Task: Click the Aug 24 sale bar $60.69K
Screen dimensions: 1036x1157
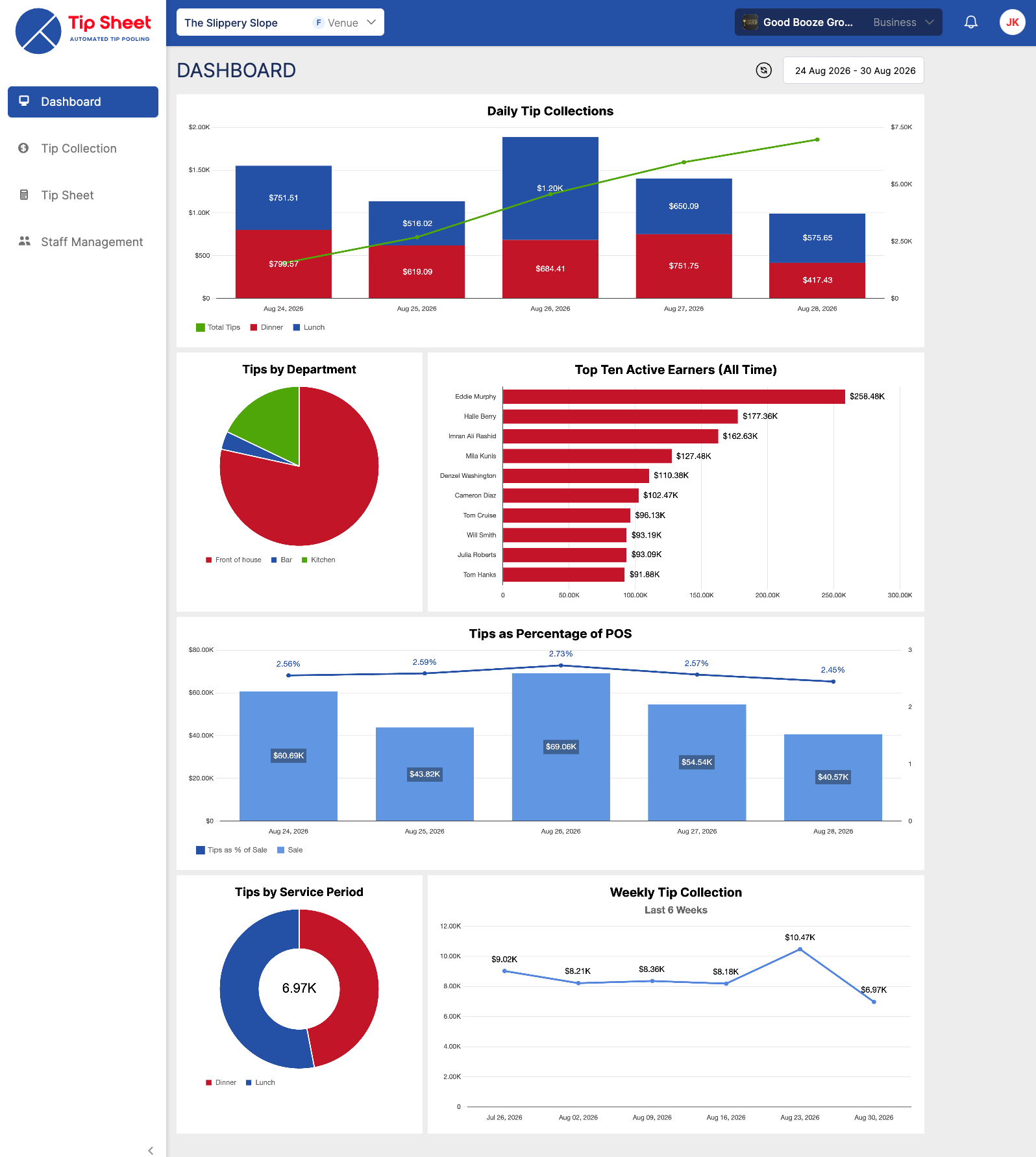Action: point(289,756)
